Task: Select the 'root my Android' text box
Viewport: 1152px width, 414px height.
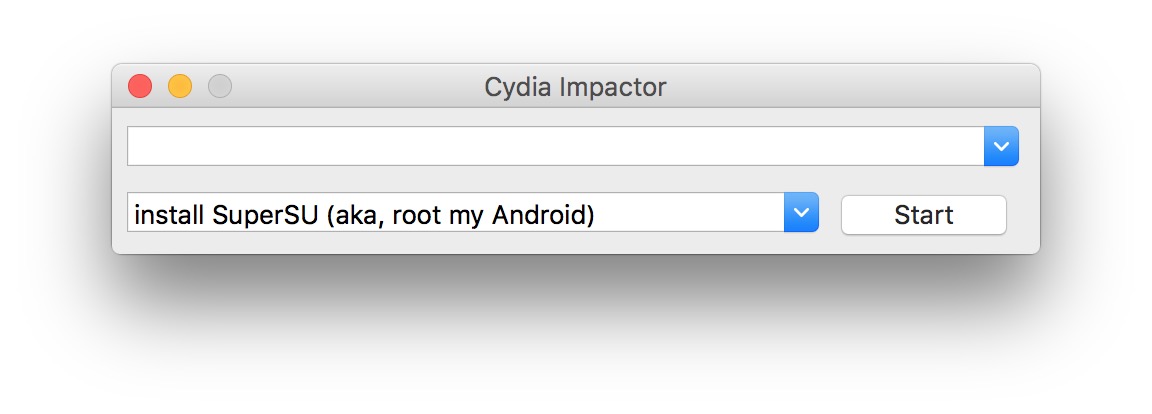Action: coord(455,213)
